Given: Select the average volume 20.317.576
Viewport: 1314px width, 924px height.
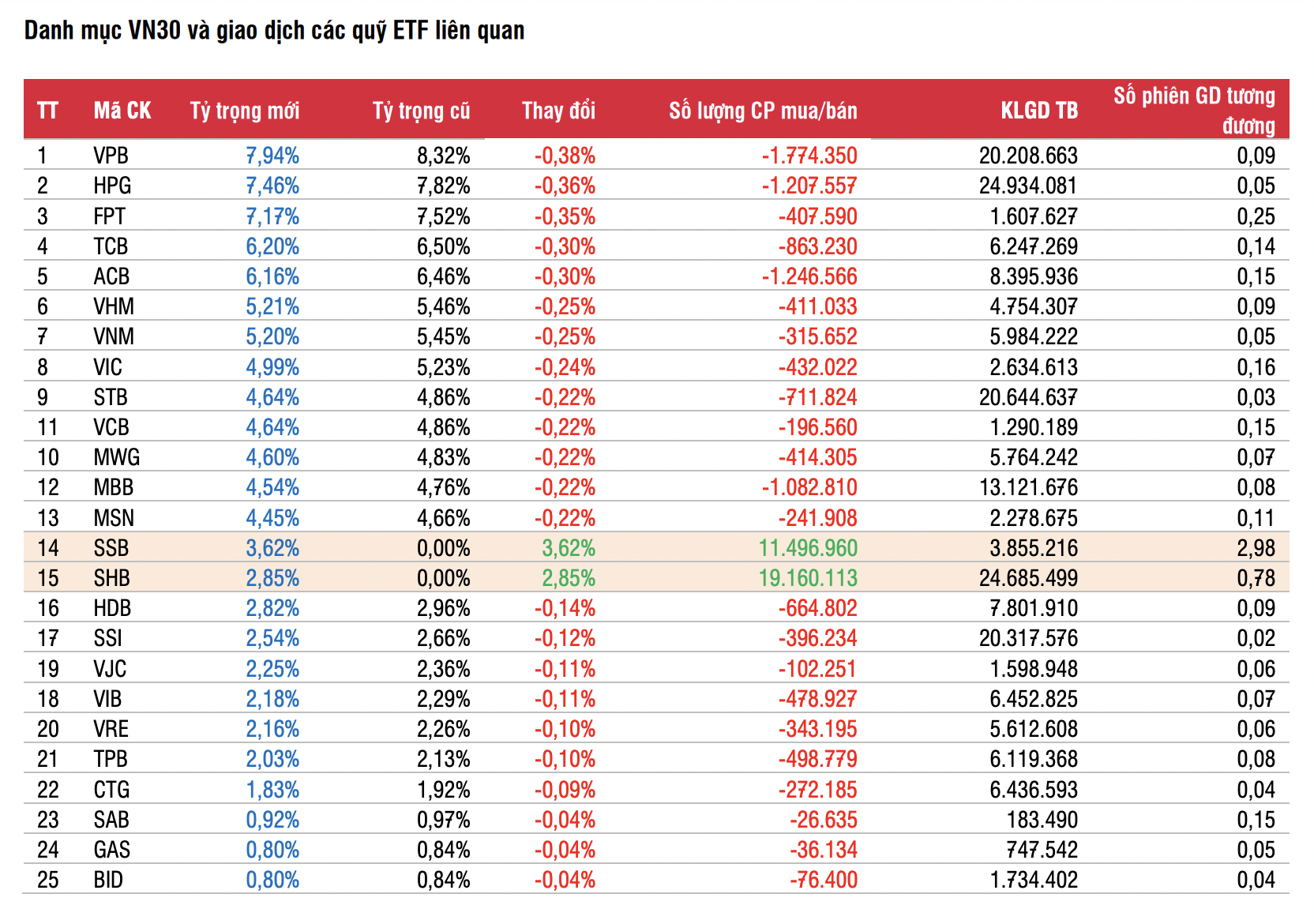Looking at the screenshot, I should click(x=1029, y=638).
